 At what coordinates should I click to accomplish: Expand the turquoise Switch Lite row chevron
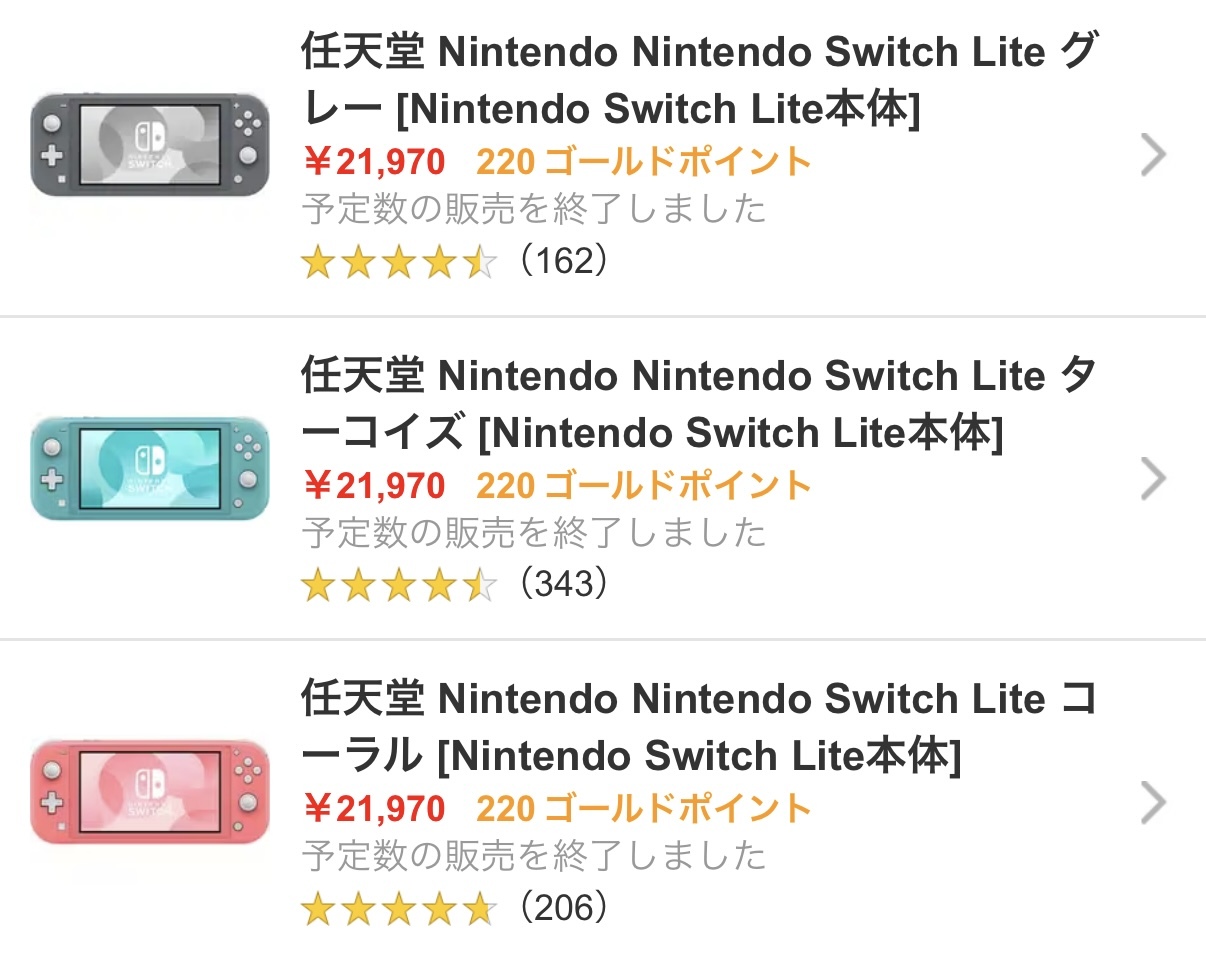(1153, 479)
